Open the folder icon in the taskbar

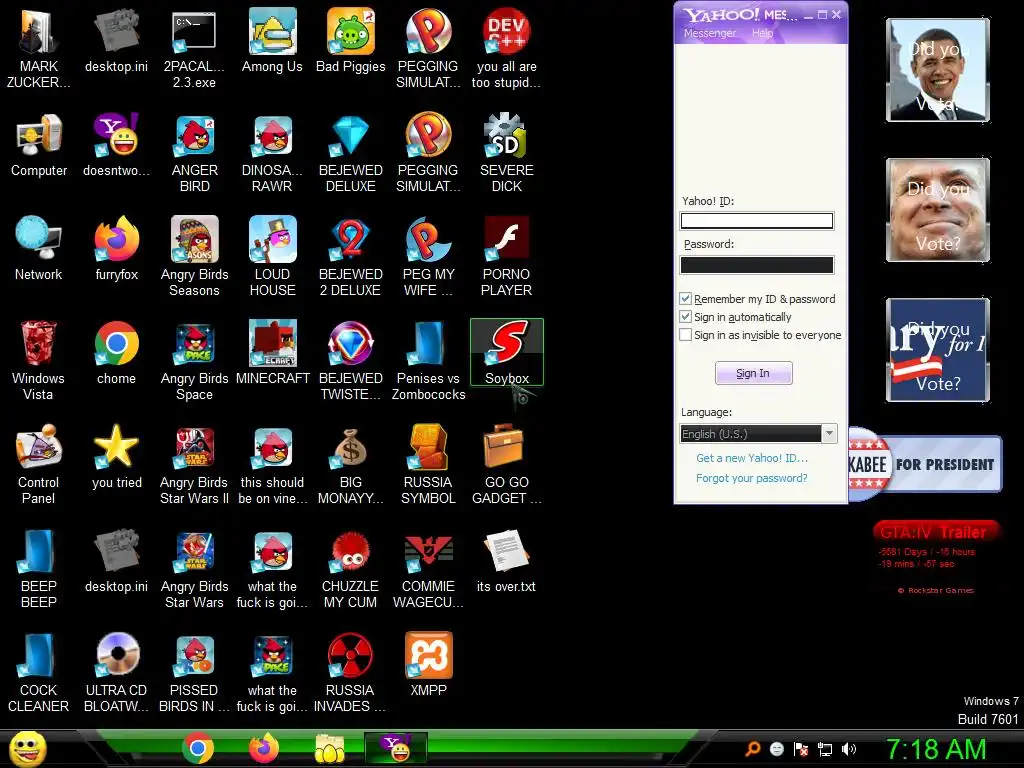[x=330, y=748]
